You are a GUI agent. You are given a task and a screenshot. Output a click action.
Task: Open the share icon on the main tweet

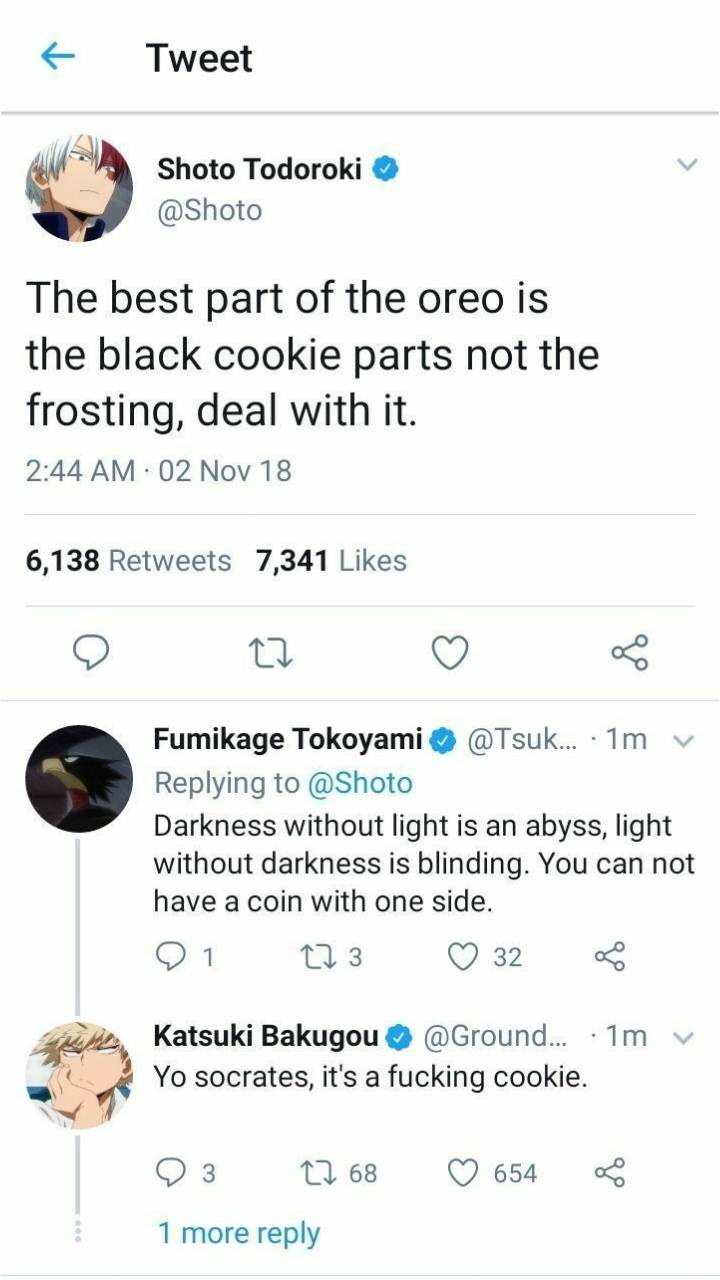[x=630, y=653]
